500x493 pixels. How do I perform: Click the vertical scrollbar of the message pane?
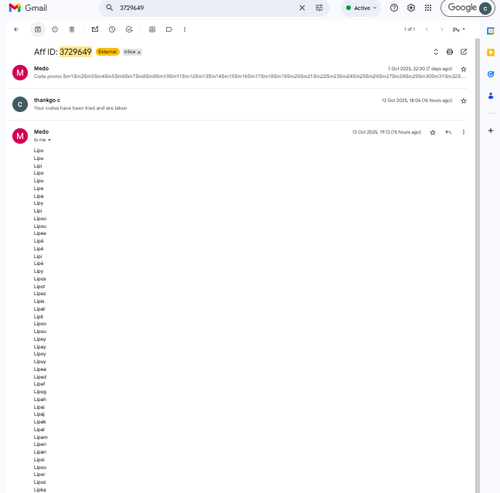click(x=477, y=265)
